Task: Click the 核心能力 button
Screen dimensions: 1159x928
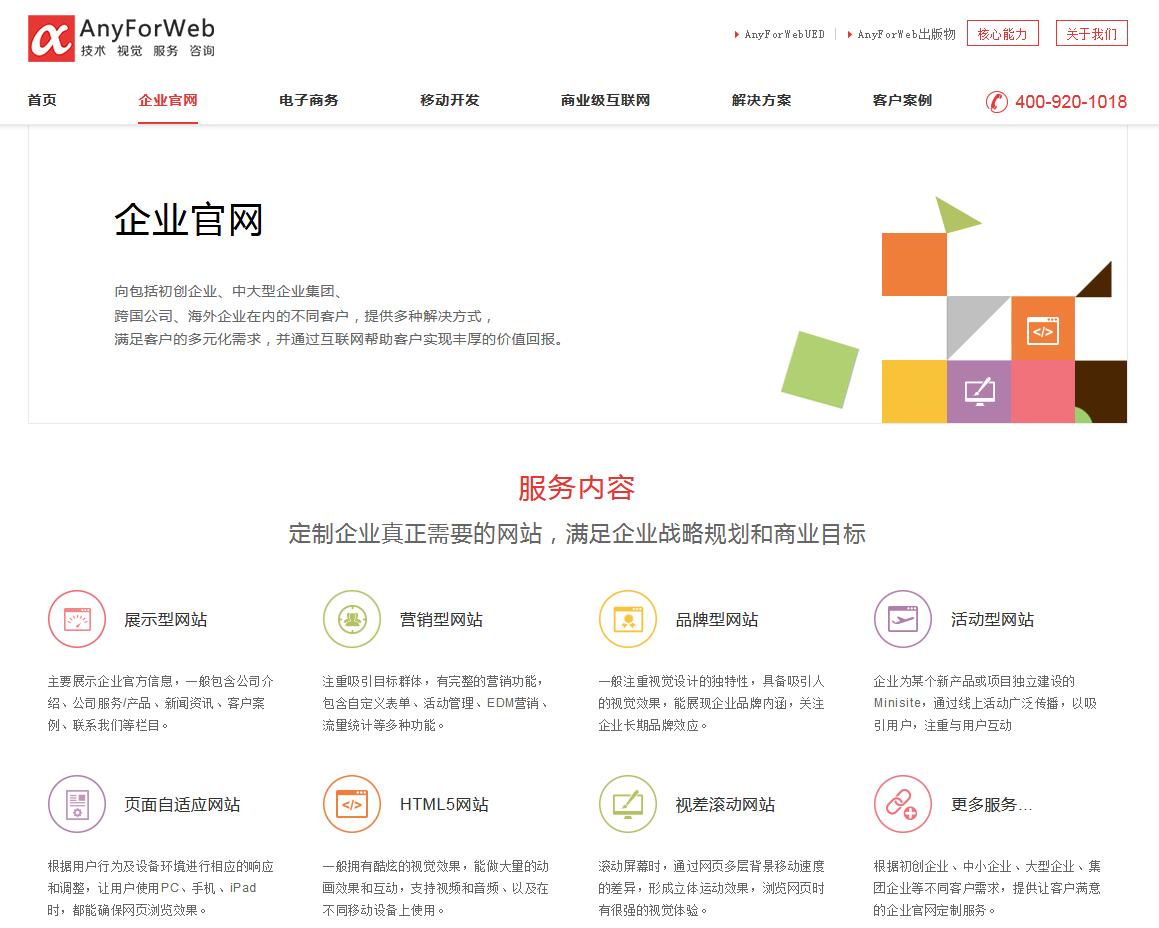Action: coord(1002,32)
